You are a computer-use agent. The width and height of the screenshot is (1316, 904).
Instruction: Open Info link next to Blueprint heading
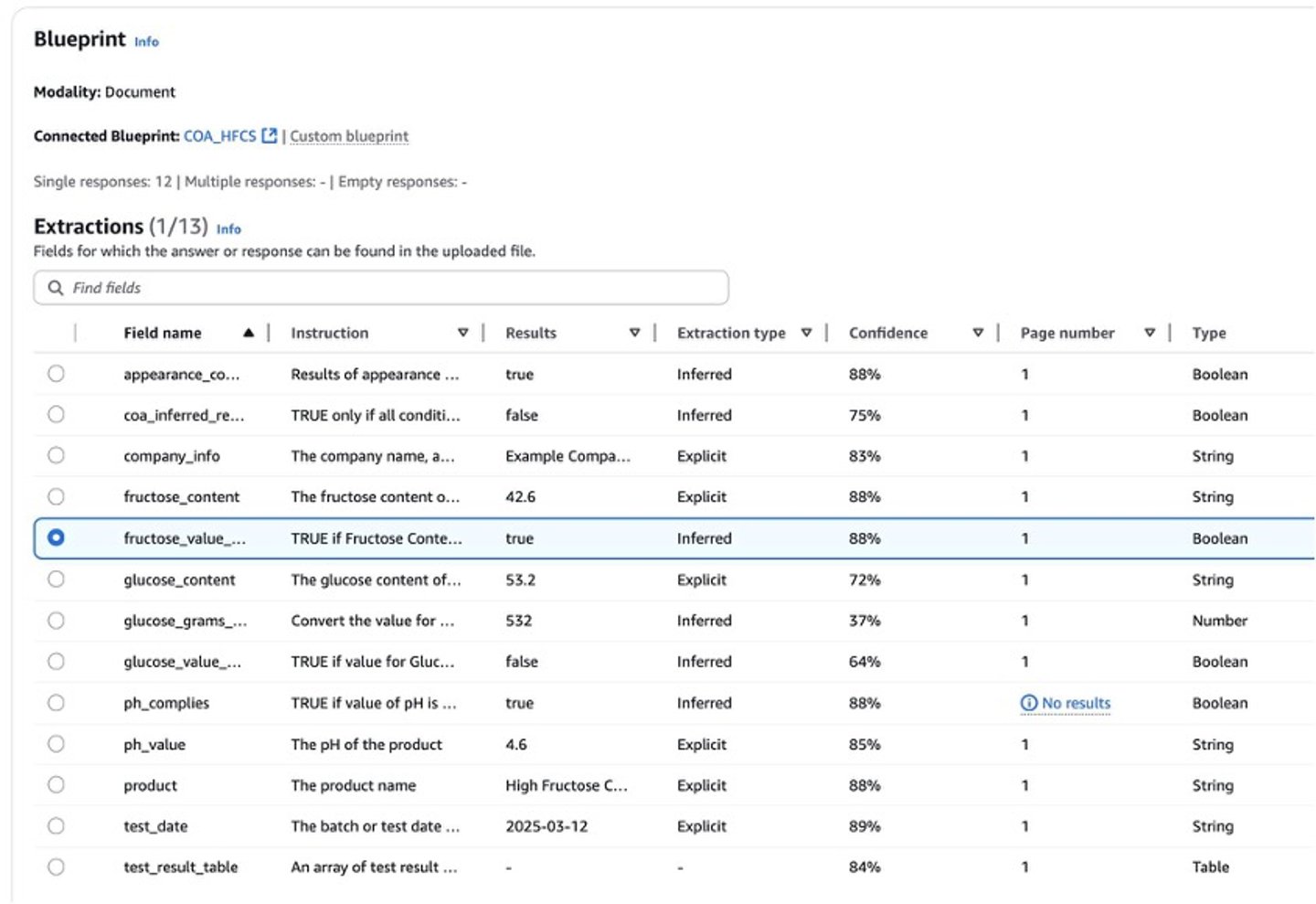click(x=146, y=42)
